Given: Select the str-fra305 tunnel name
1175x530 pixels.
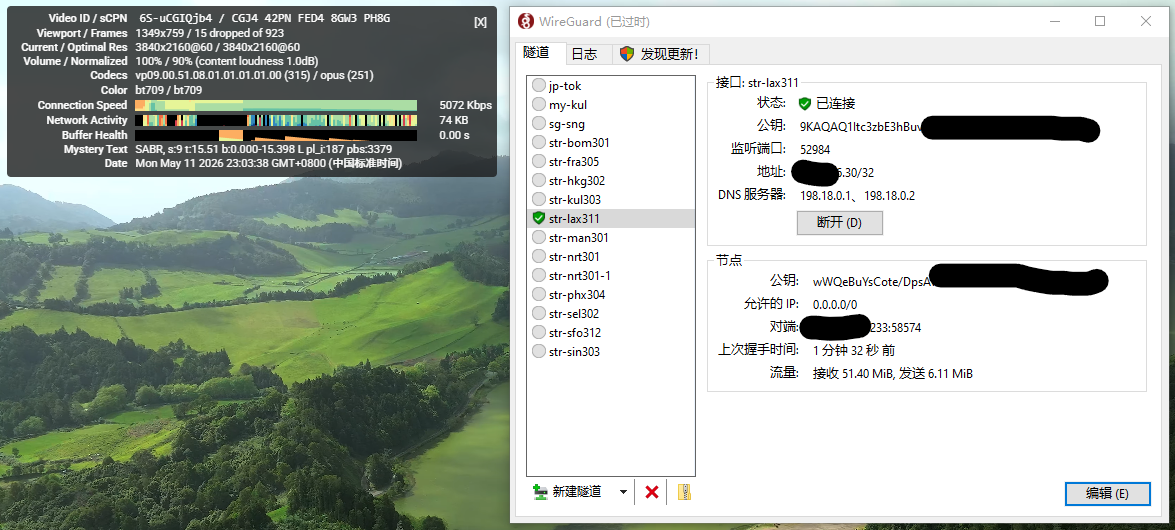Looking at the screenshot, I should (574, 162).
